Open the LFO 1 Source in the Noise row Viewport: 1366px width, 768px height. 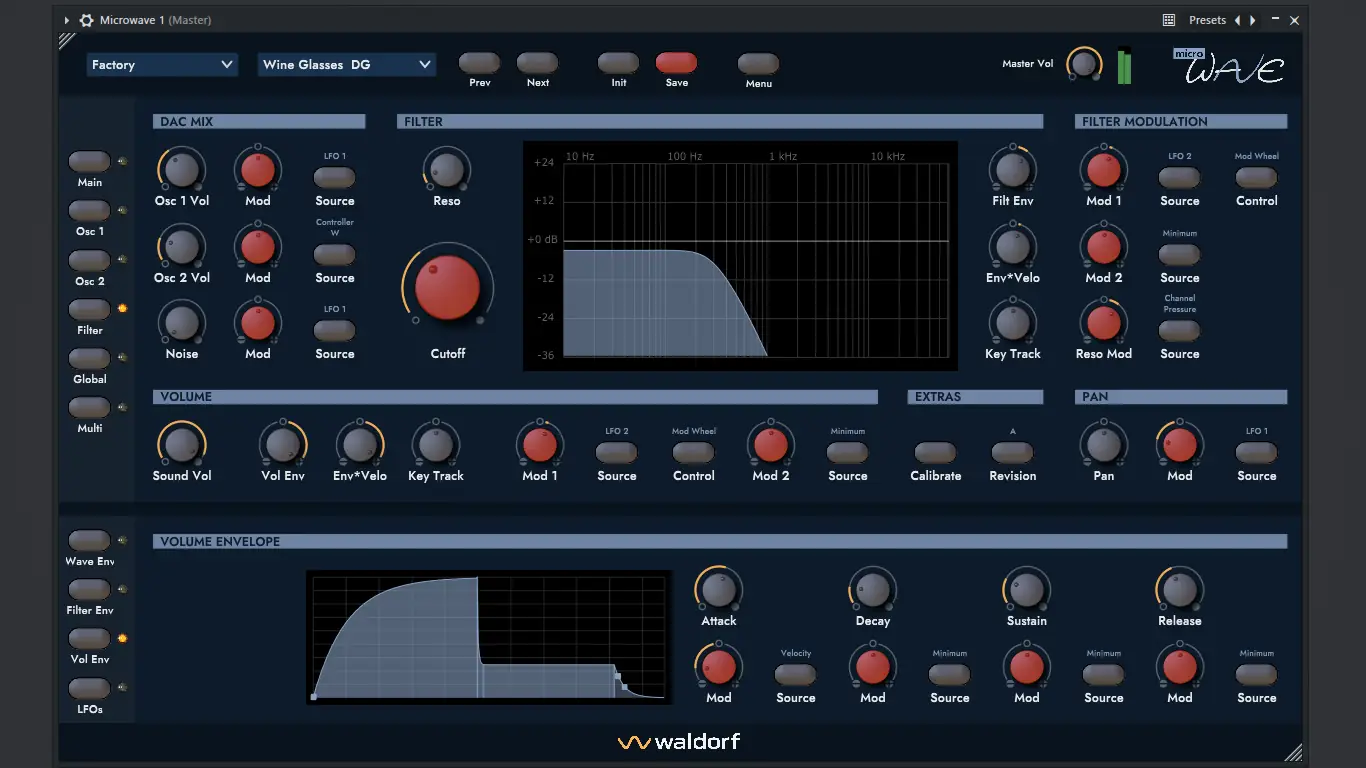point(335,331)
